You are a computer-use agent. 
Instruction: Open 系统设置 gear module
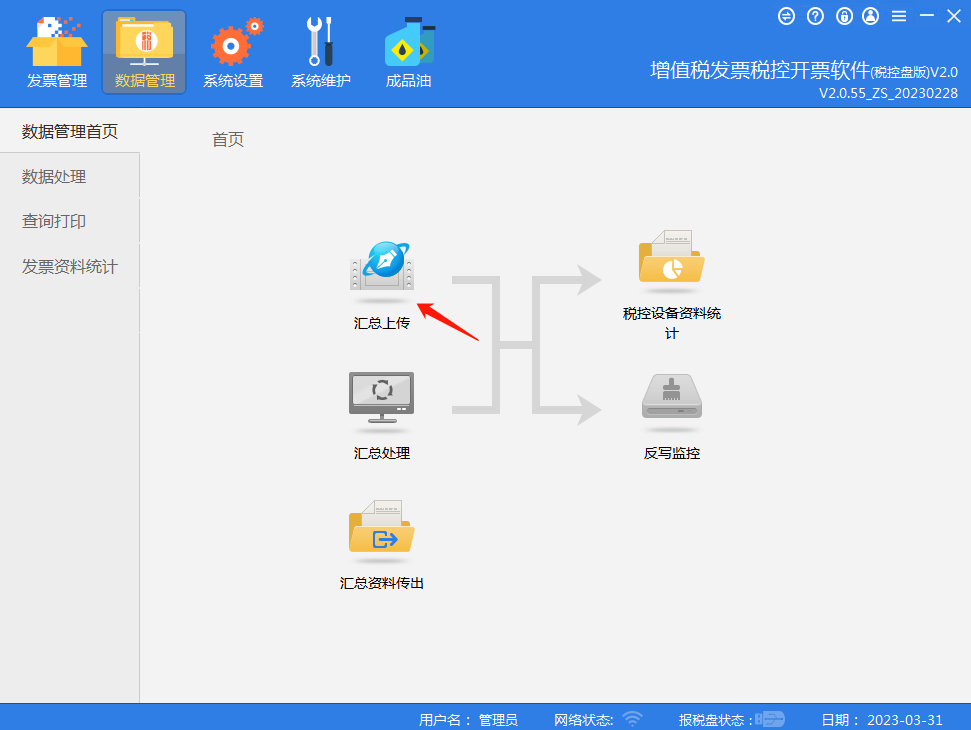click(x=233, y=53)
